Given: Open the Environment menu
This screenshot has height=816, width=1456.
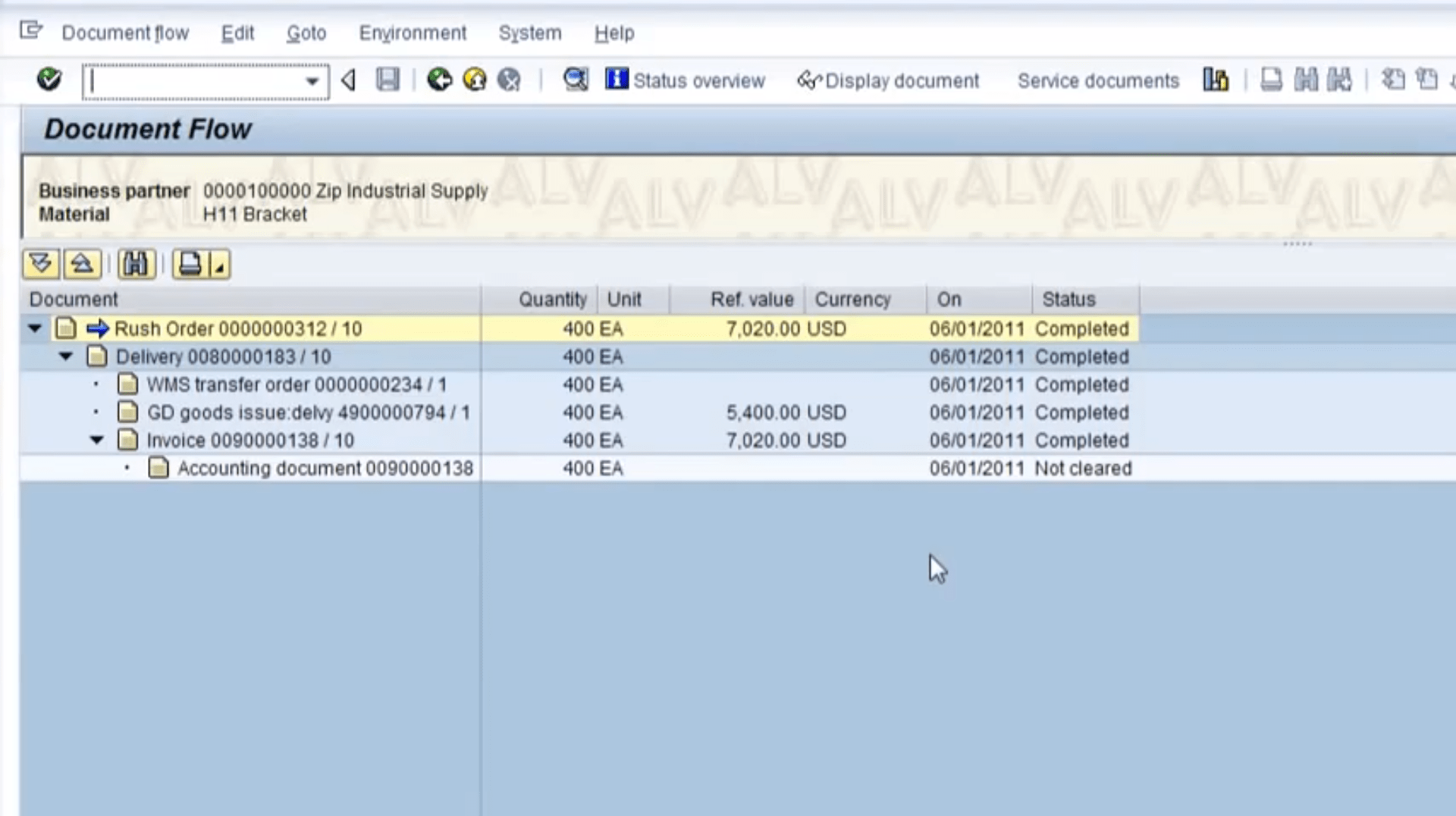Looking at the screenshot, I should [x=413, y=33].
